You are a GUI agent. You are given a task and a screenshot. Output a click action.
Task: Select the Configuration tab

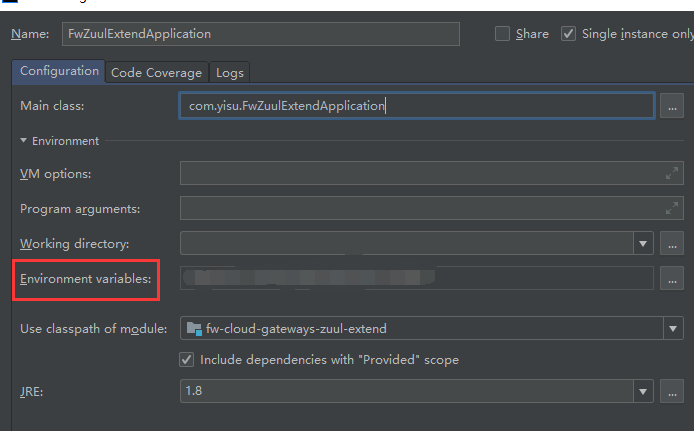pyautogui.click(x=59, y=71)
